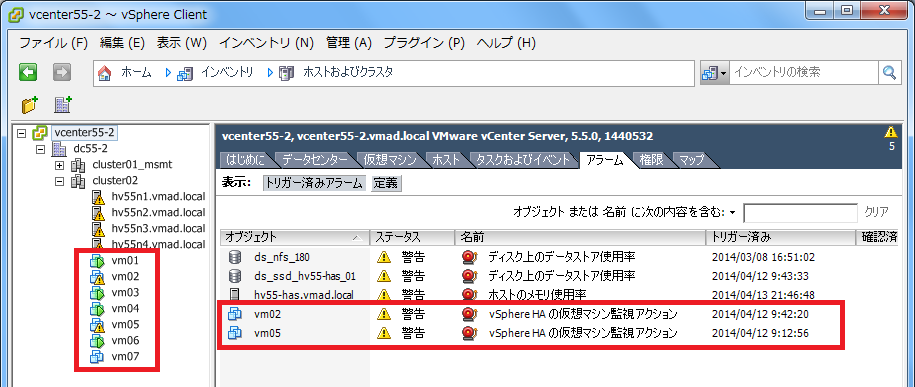915x387 pixels.
Task: Click the ds_ssd_hv55-has_01 datastore icon
Action: click(235, 276)
